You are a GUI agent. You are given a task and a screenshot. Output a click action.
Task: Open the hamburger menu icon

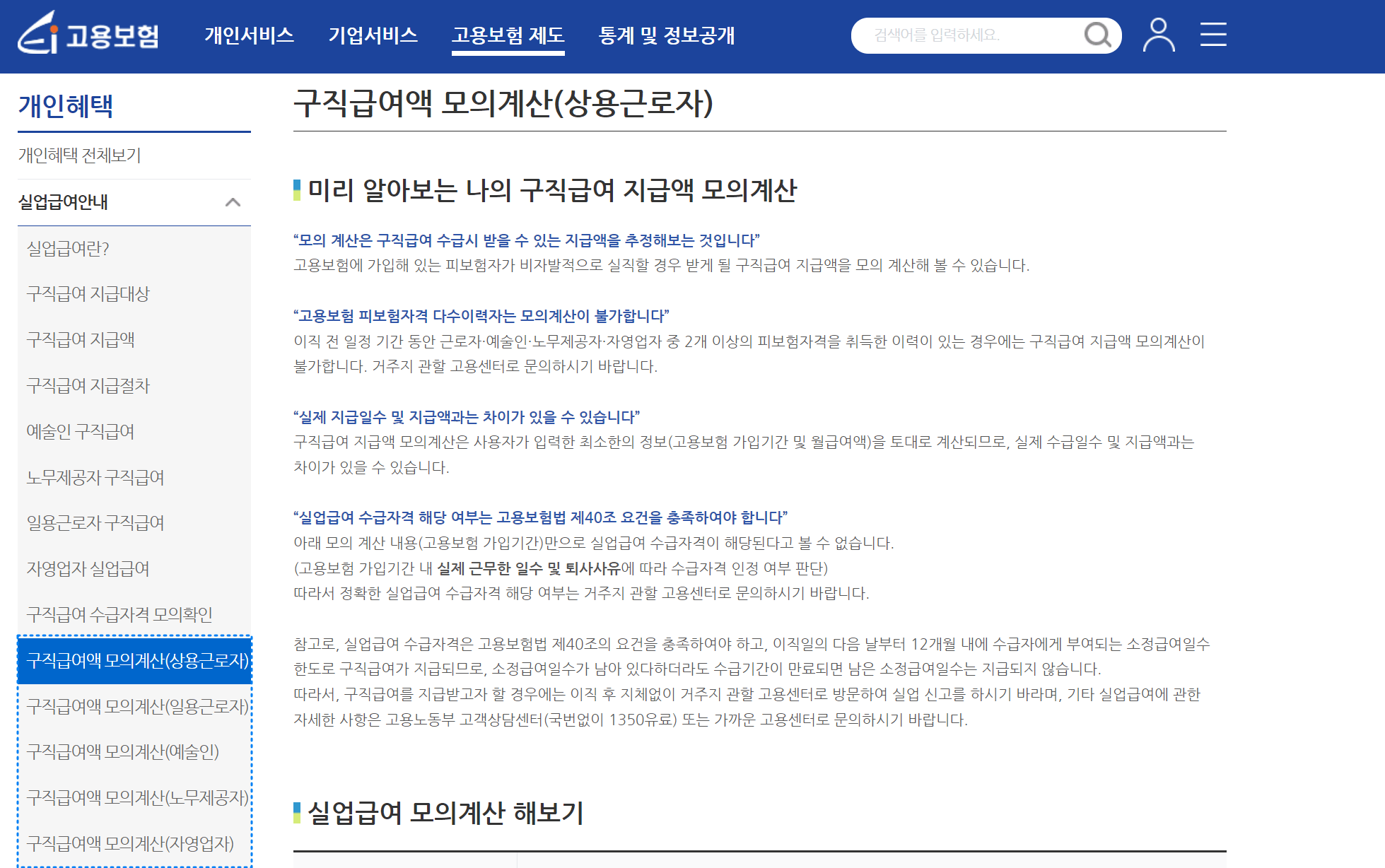coord(1213,34)
